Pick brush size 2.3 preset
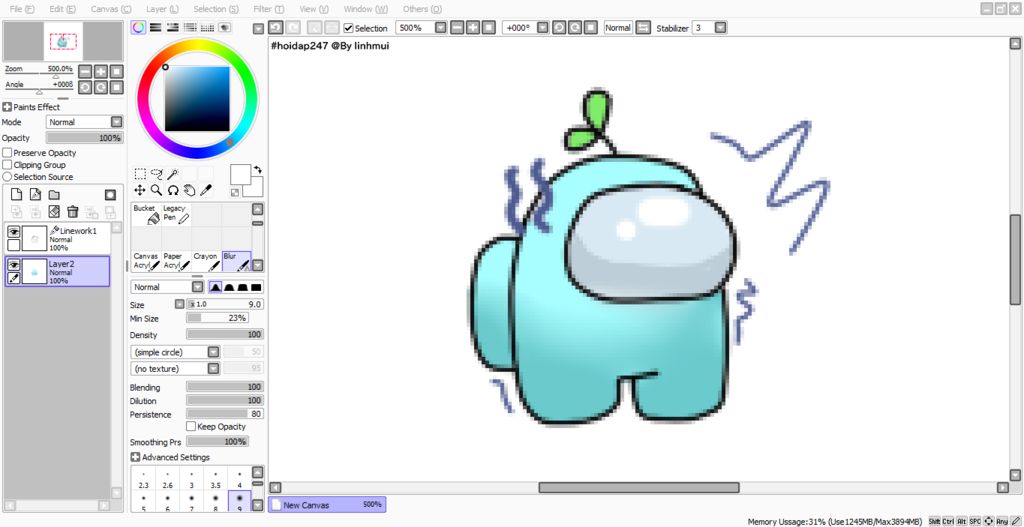The image size is (1024, 527). point(144,479)
